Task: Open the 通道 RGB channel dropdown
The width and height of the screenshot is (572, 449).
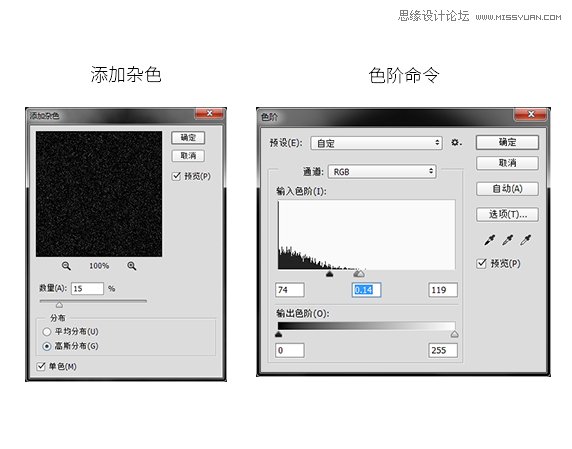Action: (382, 171)
